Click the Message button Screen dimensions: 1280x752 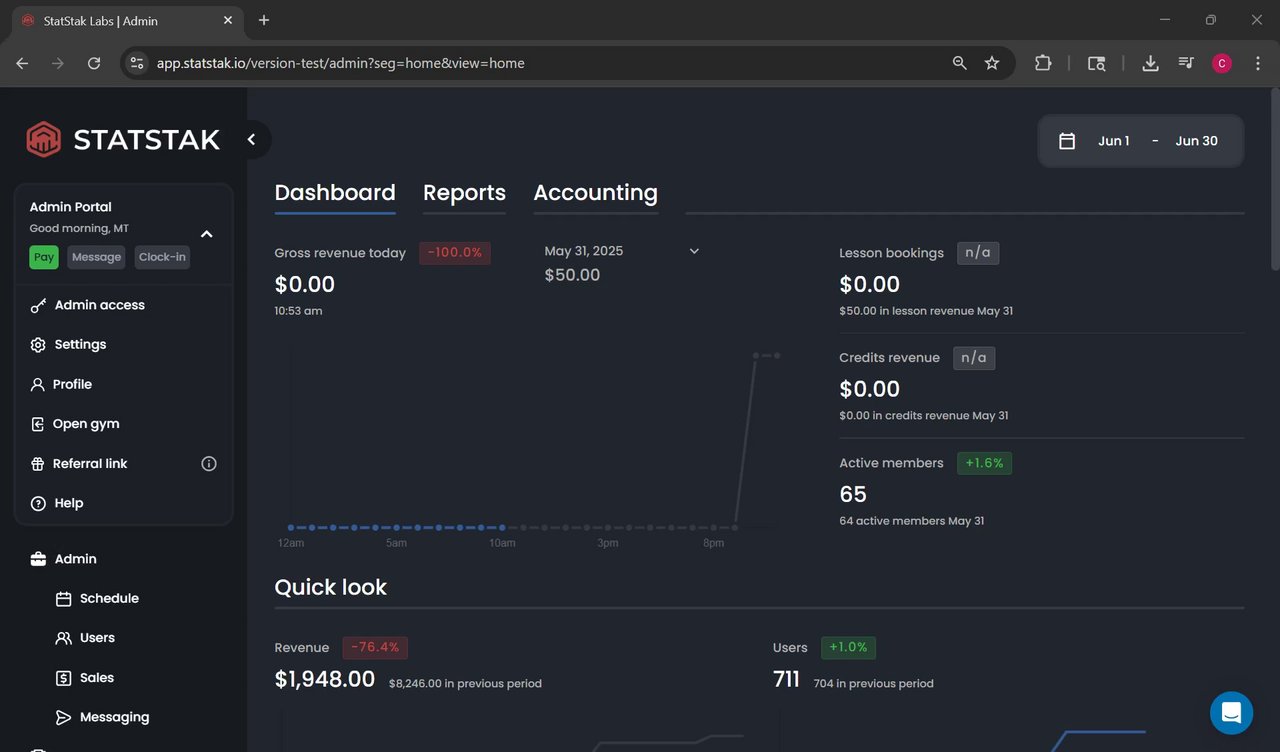[96, 257]
